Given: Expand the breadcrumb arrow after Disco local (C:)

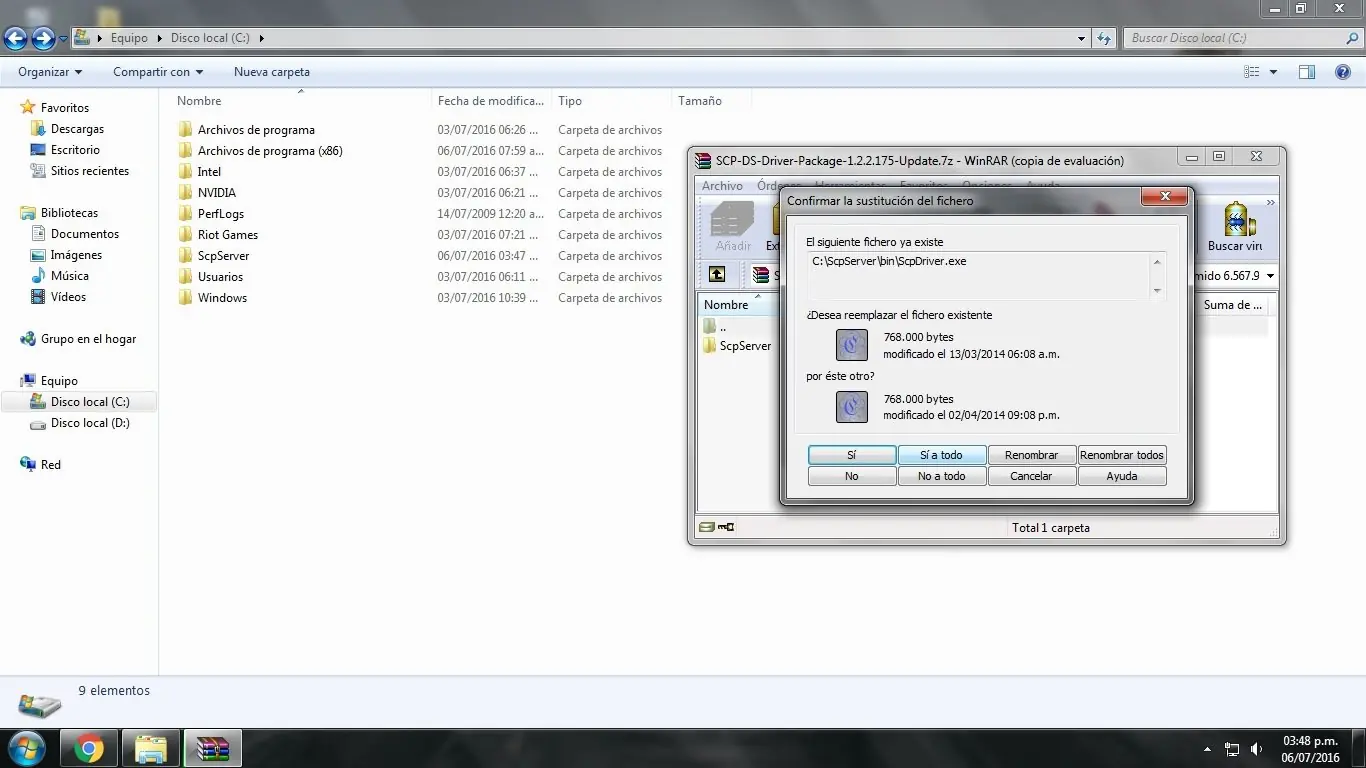Looking at the screenshot, I should click(x=261, y=39).
